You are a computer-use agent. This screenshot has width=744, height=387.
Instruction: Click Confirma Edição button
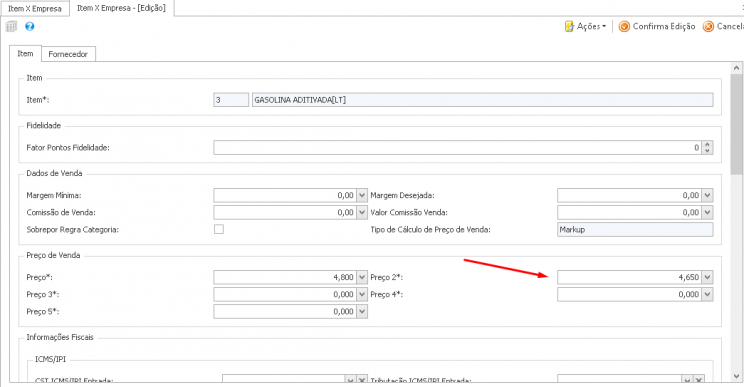tap(657, 27)
